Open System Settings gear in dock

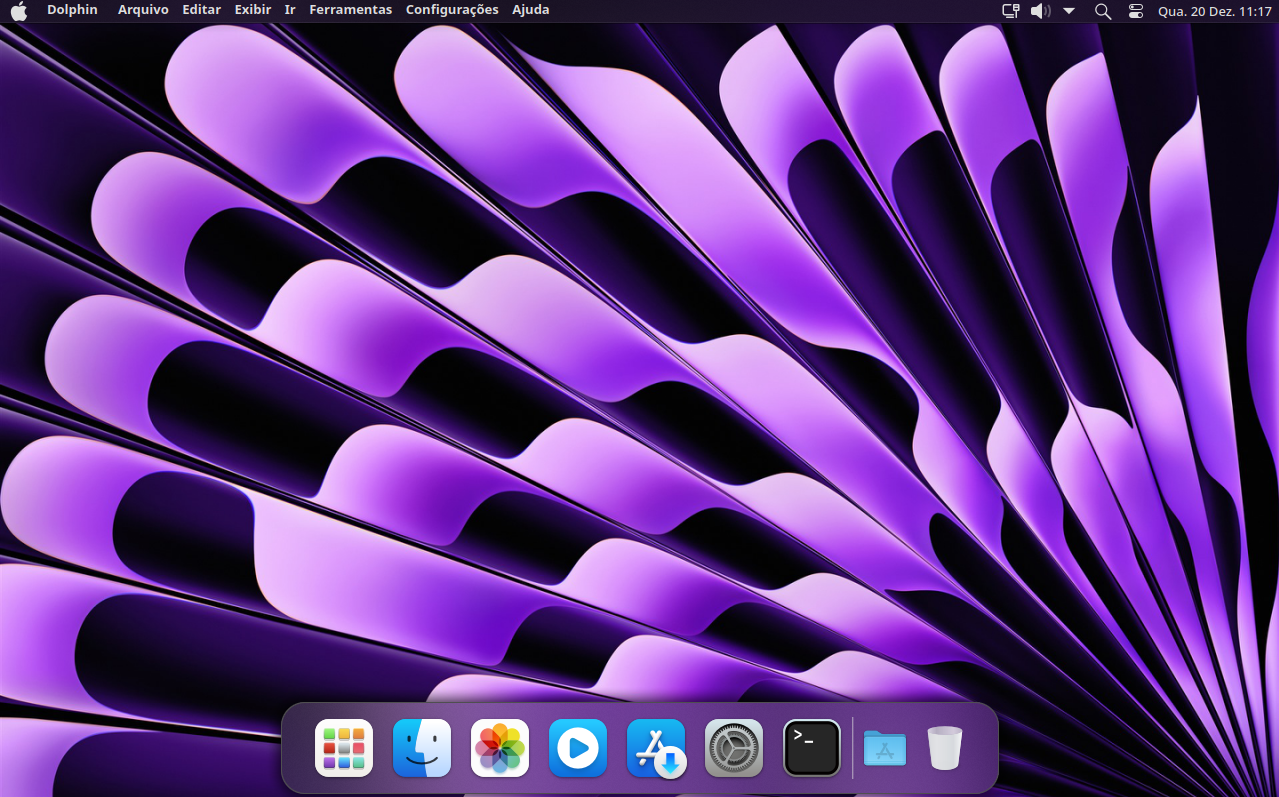(x=734, y=748)
